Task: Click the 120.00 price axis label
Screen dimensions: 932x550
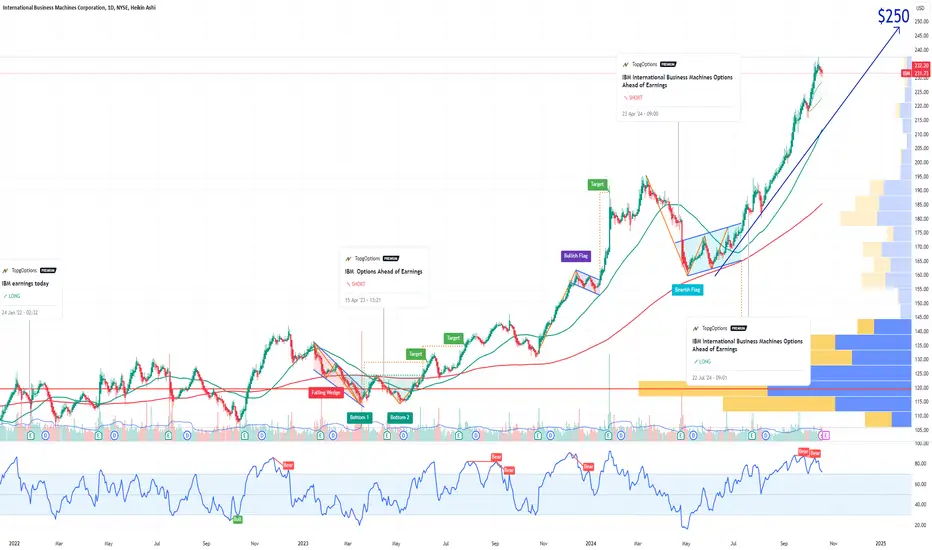Action: (x=921, y=388)
